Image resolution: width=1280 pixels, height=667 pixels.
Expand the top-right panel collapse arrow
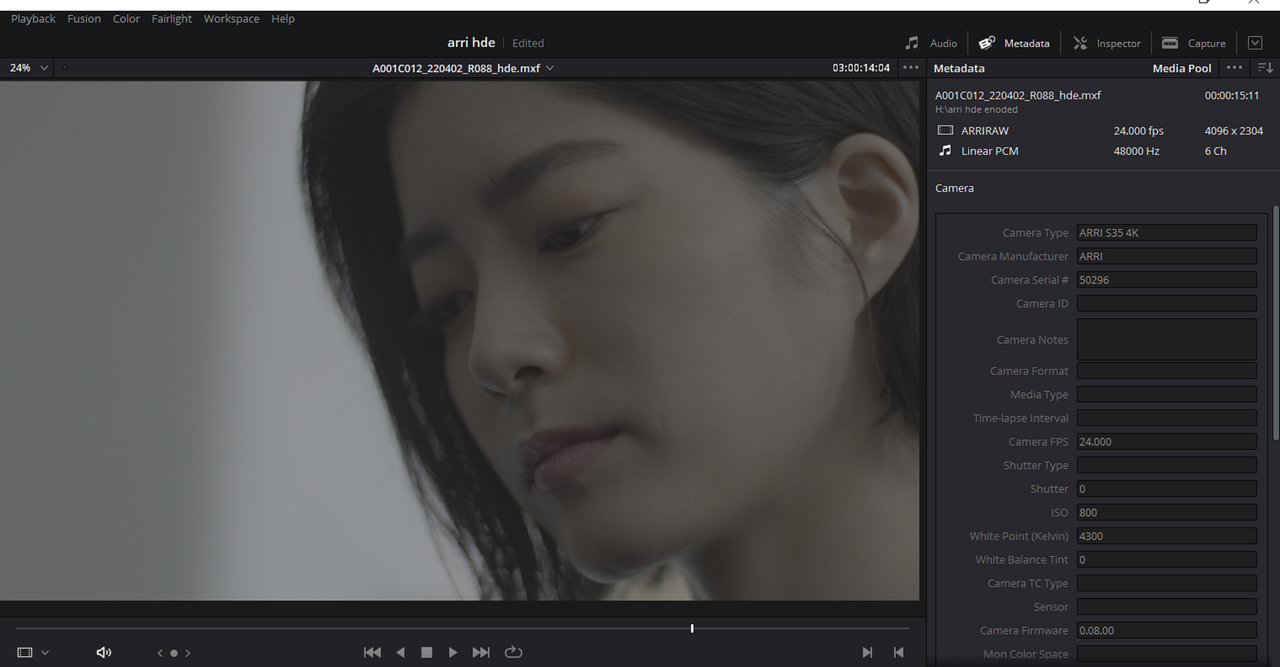1255,43
